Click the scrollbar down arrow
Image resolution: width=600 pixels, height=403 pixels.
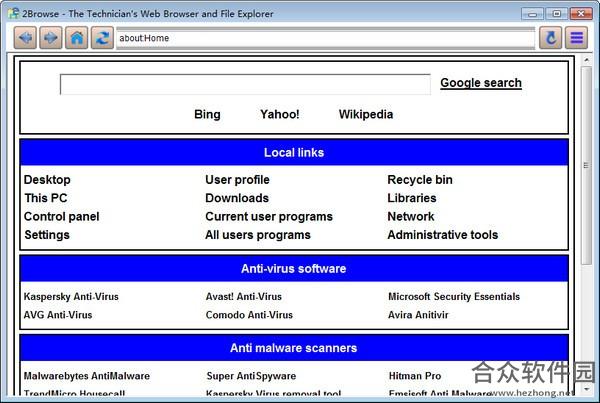tap(587, 389)
